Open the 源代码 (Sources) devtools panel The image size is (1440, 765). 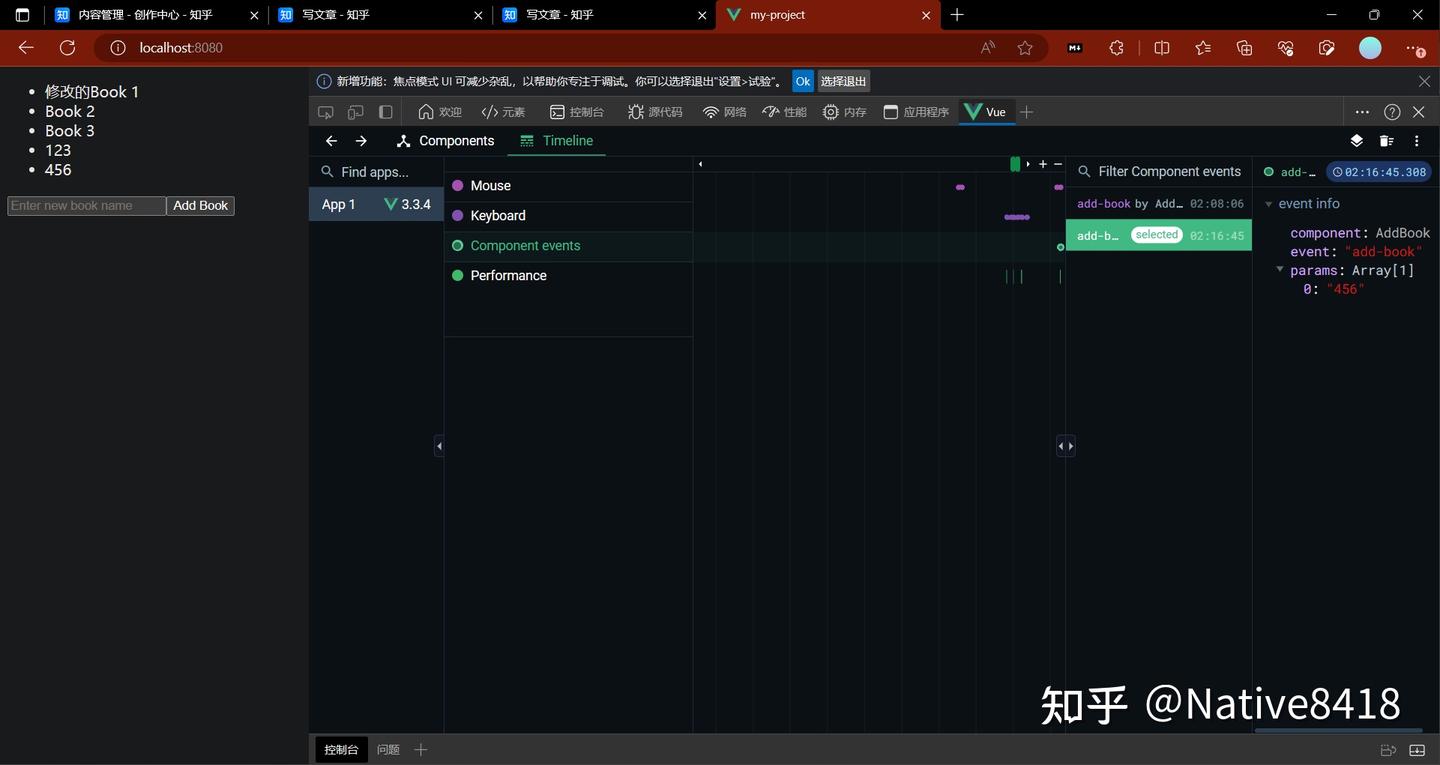click(655, 112)
